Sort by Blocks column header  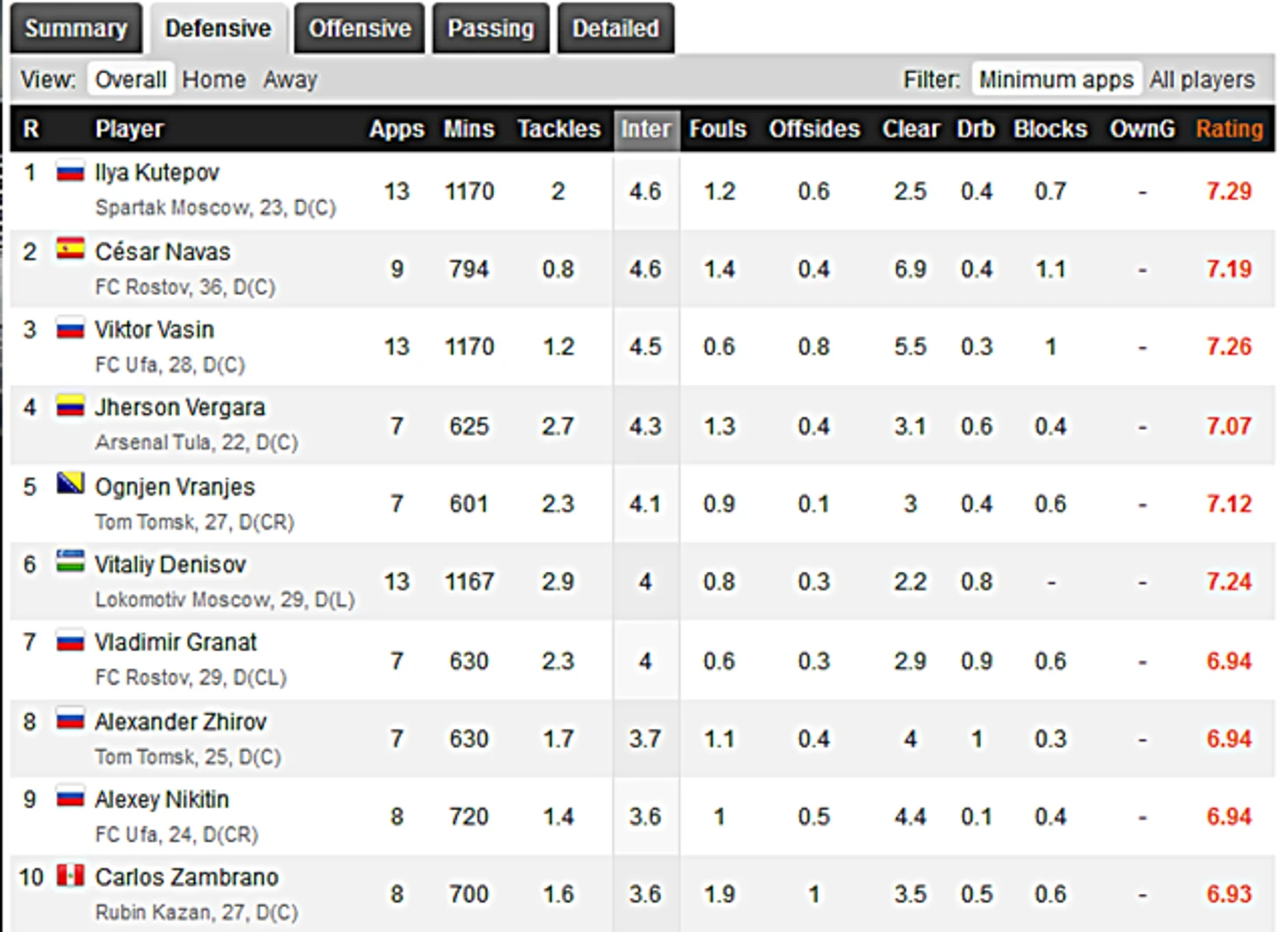[x=1050, y=129]
